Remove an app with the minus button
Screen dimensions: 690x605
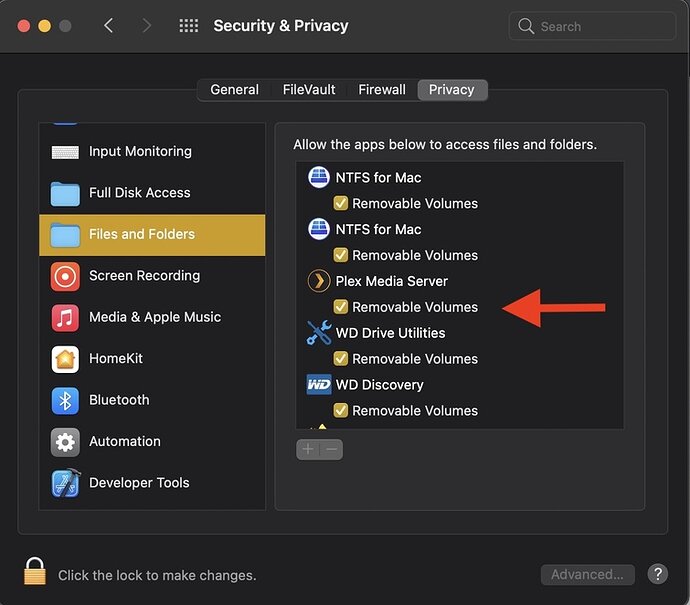coord(331,449)
